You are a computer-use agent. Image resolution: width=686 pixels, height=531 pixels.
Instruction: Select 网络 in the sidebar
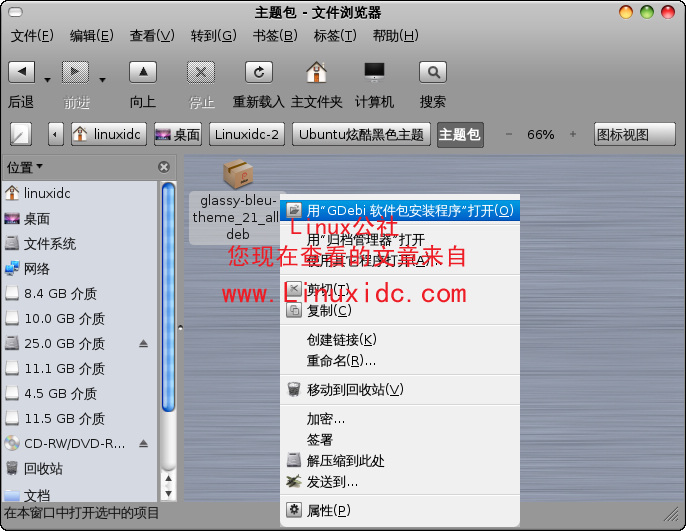pos(80,268)
